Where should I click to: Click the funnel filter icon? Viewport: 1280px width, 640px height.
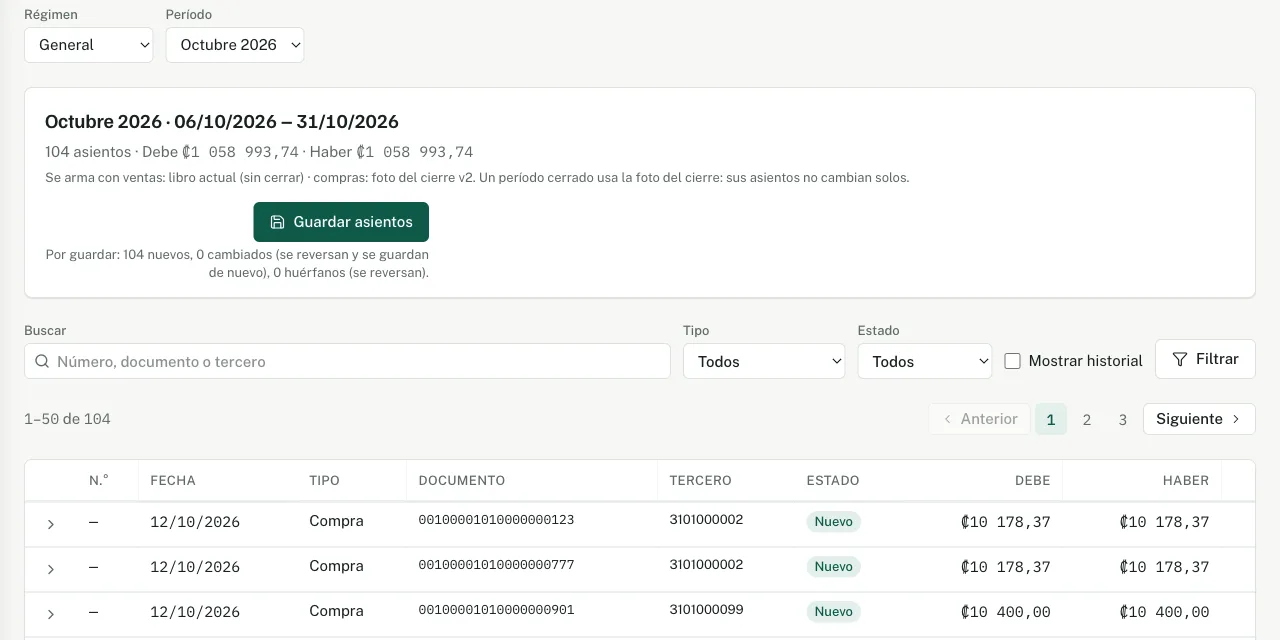click(1180, 359)
